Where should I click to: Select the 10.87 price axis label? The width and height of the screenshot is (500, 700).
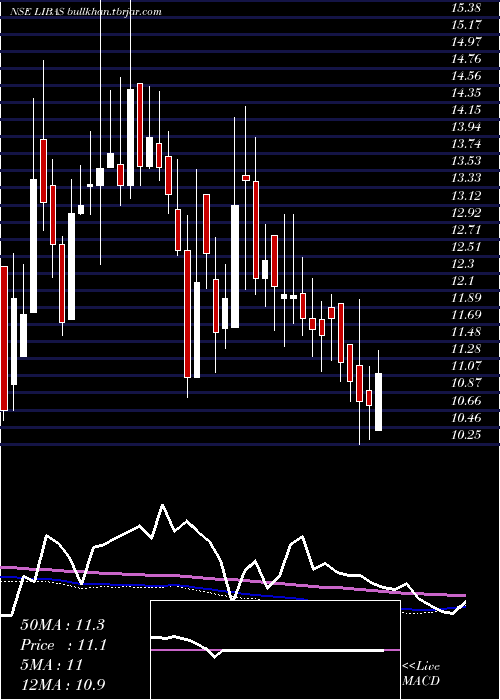[466, 383]
